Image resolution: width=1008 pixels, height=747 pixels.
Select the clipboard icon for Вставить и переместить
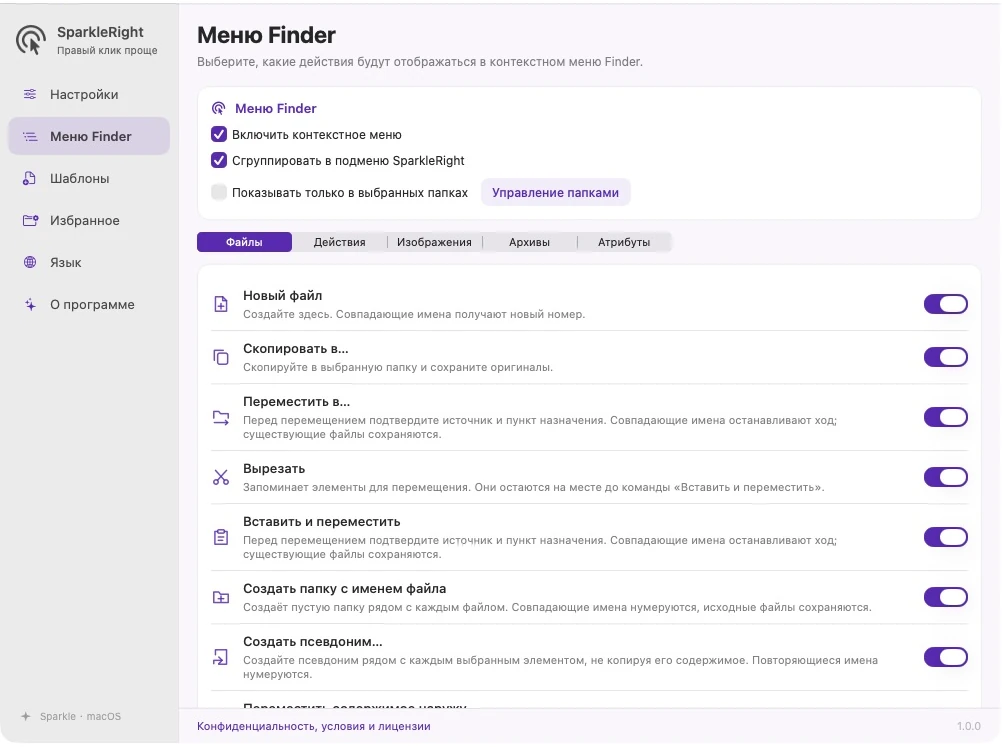pos(220,537)
